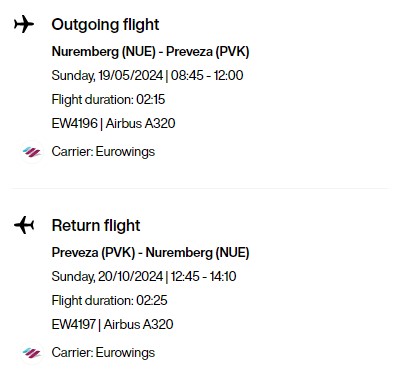Click the Sunday, 20/10/2024 date line
Viewport: 393px width, 381px height.
[x=144, y=276]
